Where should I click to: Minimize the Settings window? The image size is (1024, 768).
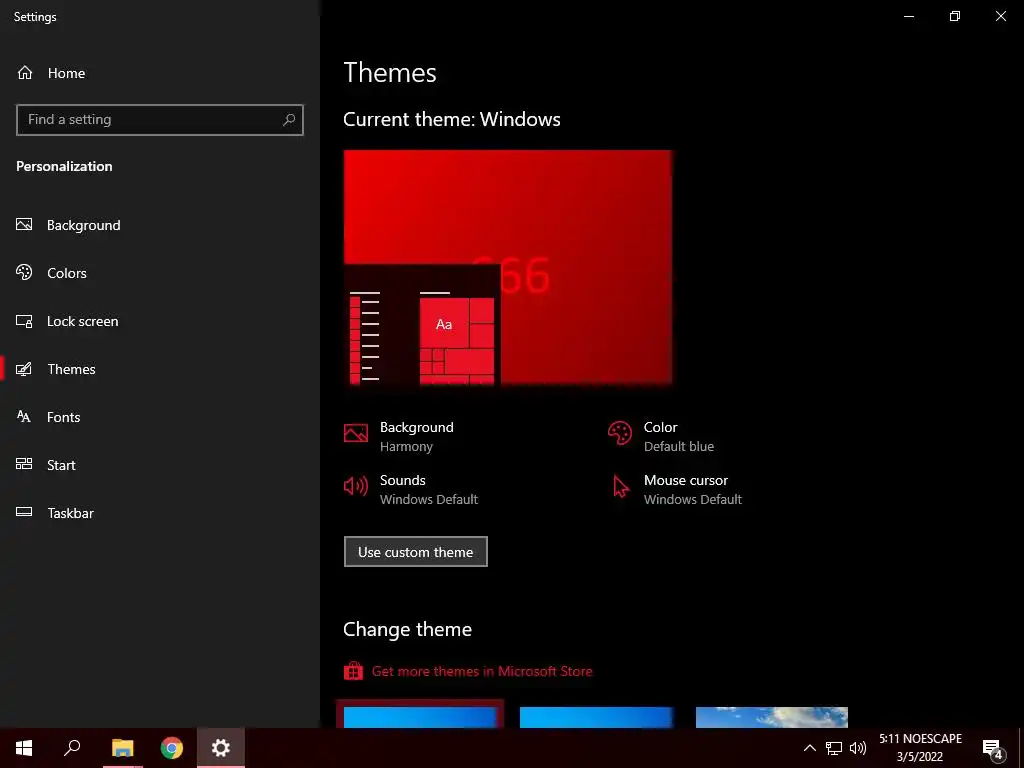[908, 16]
